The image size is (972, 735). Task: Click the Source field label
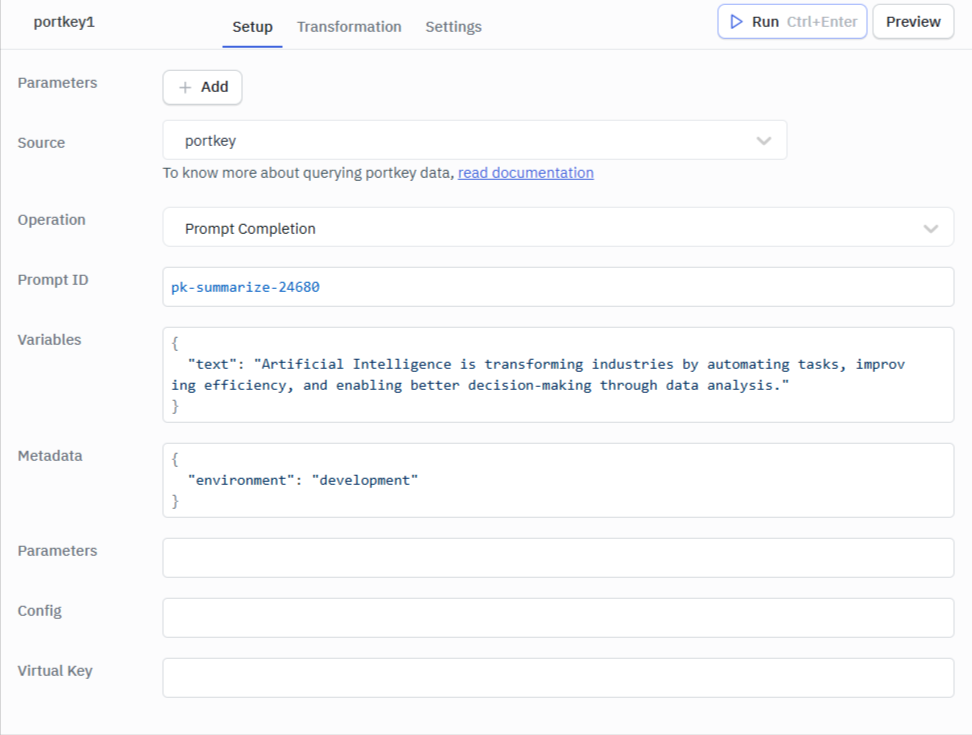41,143
